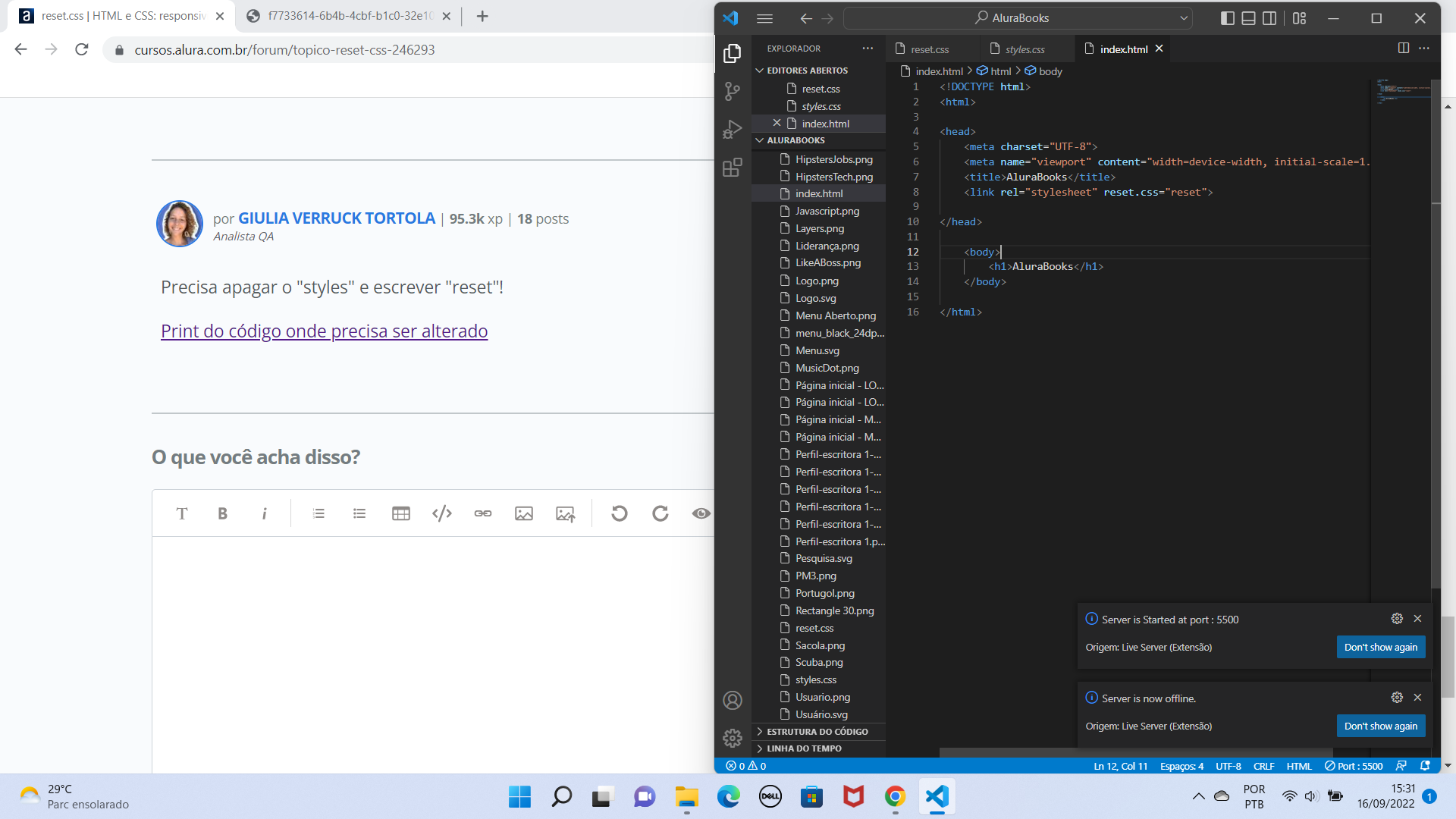Screen dimensions: 1456x819
Task: Open the Accounts menu in the activity bar
Action: coord(732,700)
